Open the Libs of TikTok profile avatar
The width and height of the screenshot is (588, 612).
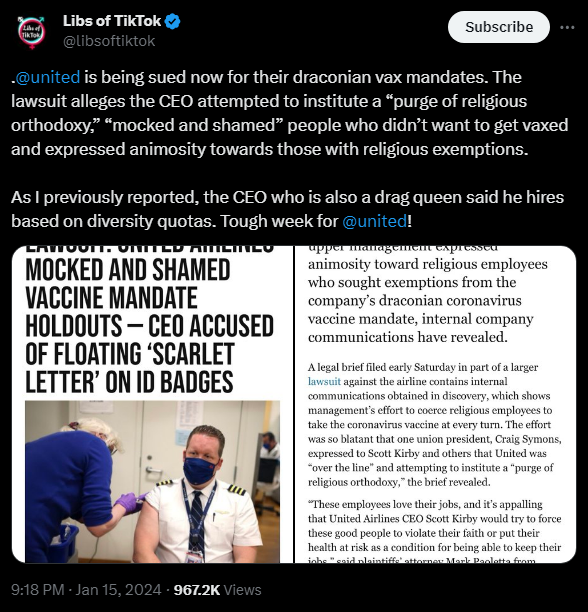tap(31, 32)
